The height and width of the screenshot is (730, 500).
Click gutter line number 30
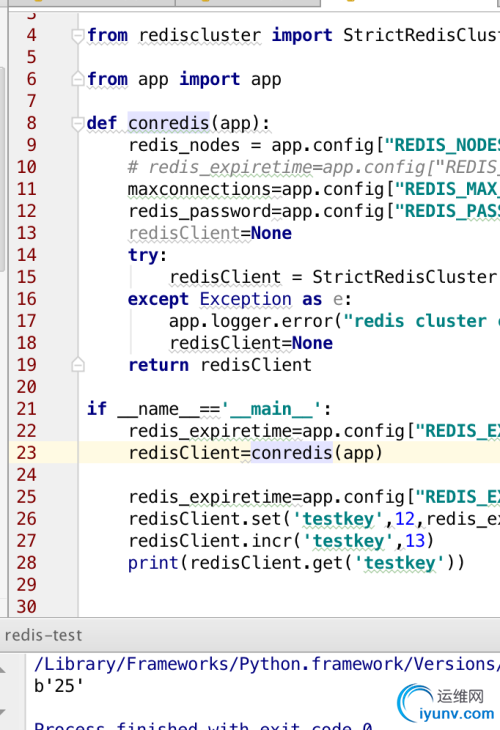pos(27,607)
